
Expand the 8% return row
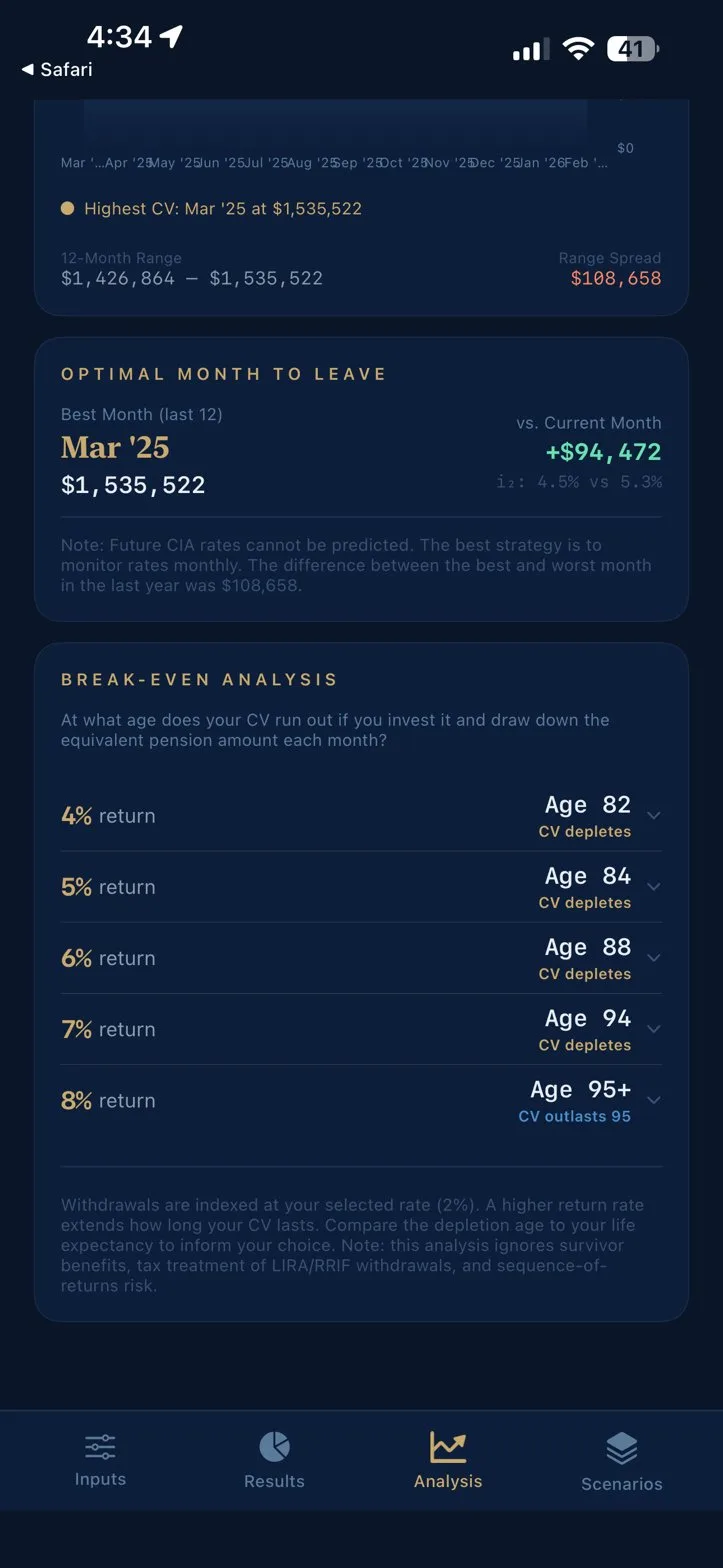(x=653, y=1100)
